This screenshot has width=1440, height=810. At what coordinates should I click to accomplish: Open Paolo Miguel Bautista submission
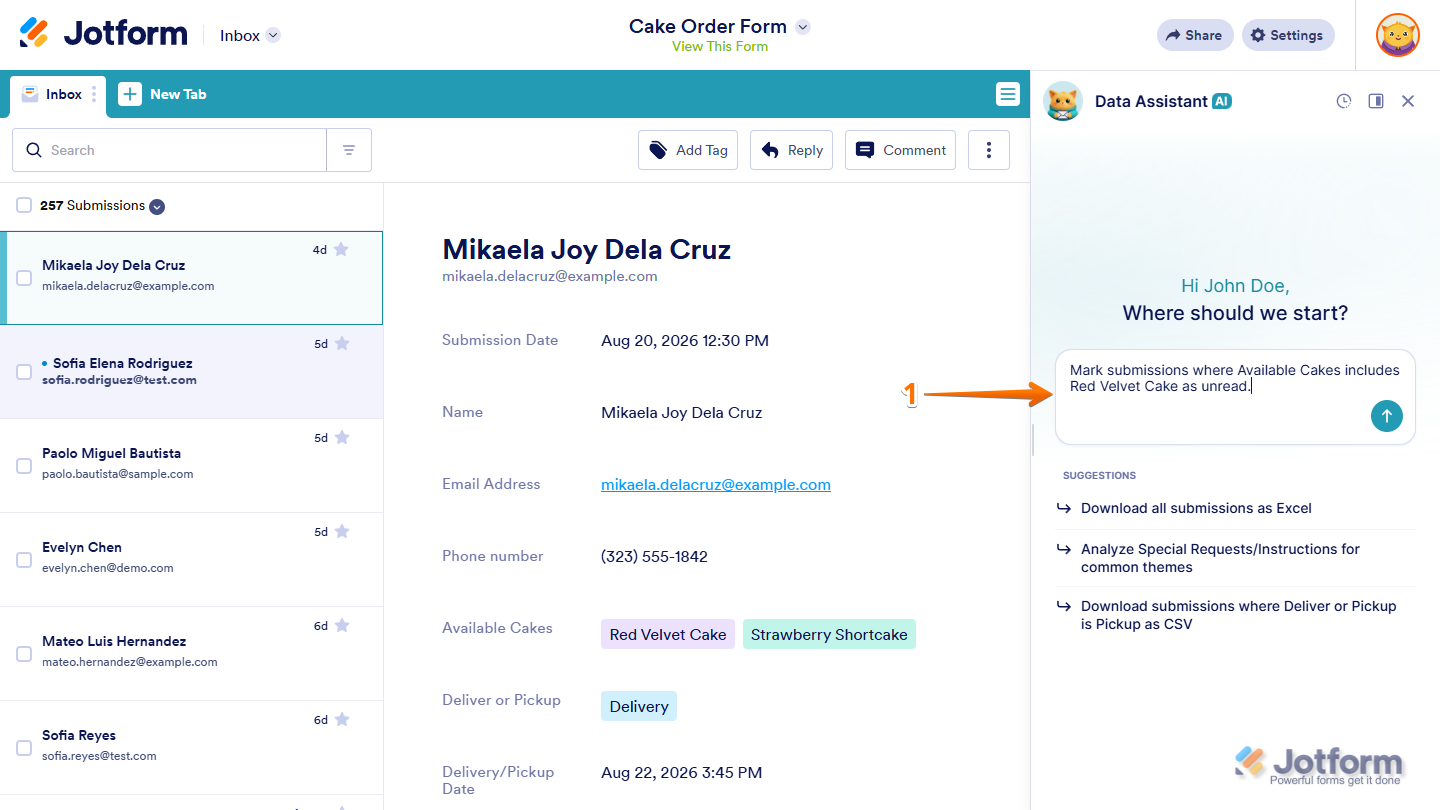click(x=191, y=466)
